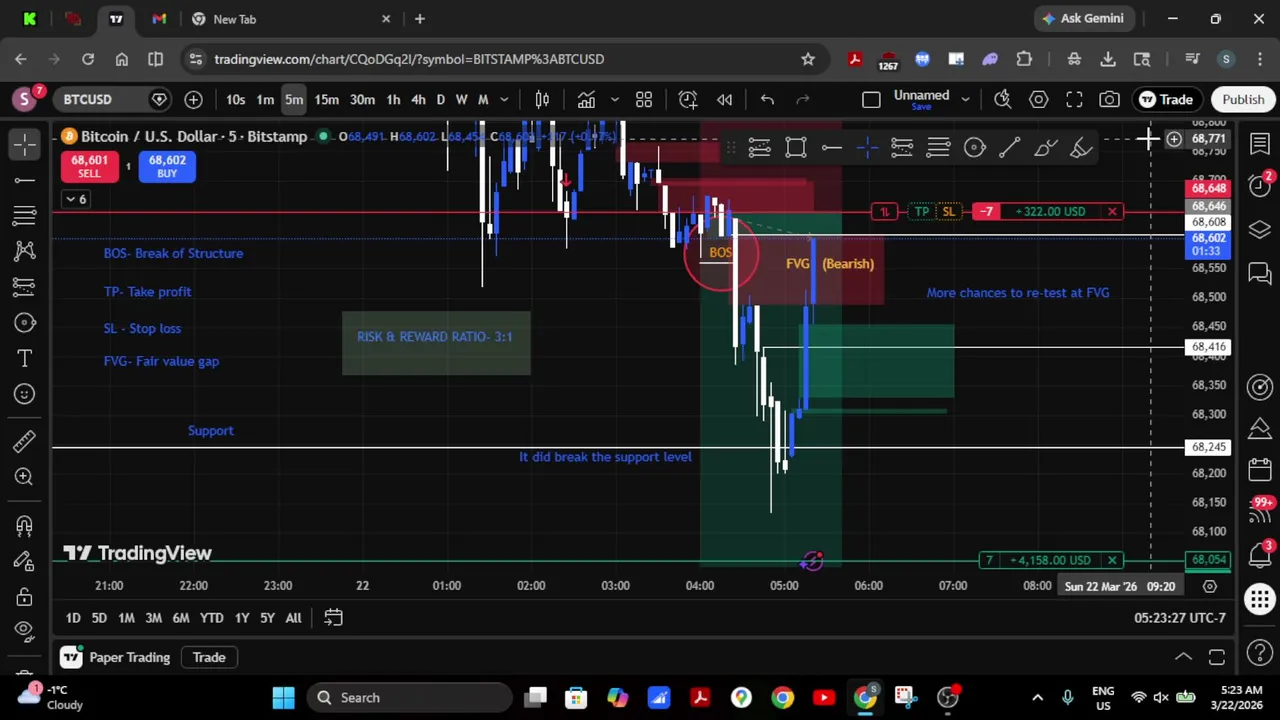Undo the last chart action

tap(767, 99)
